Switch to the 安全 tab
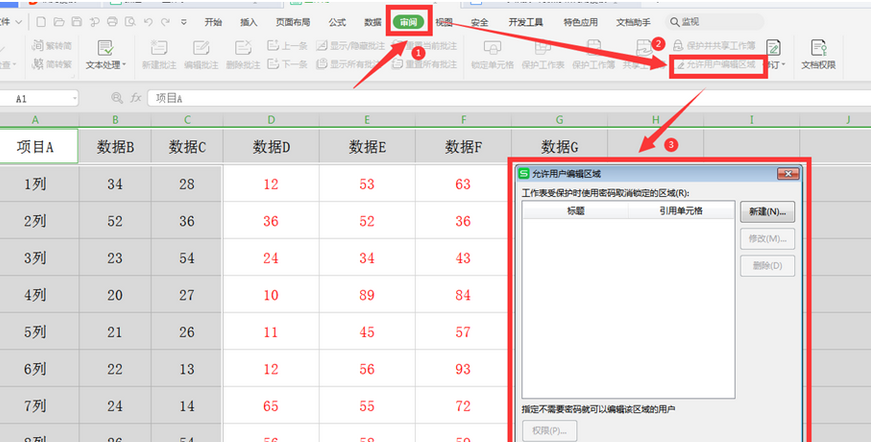This screenshot has height=442, width=871. click(479, 22)
